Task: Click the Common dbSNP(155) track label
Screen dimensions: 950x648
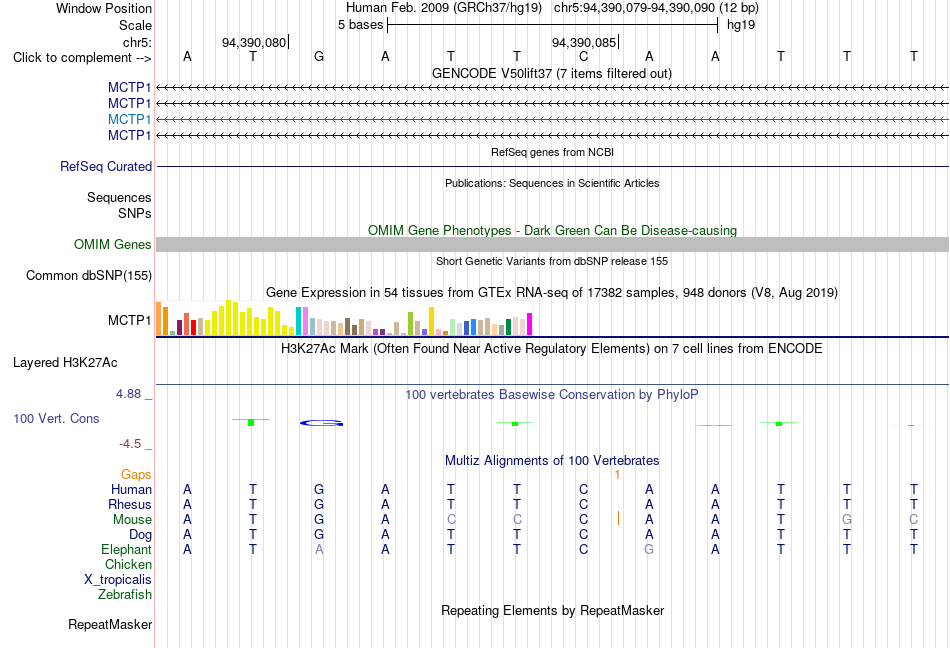Action: (x=89, y=276)
